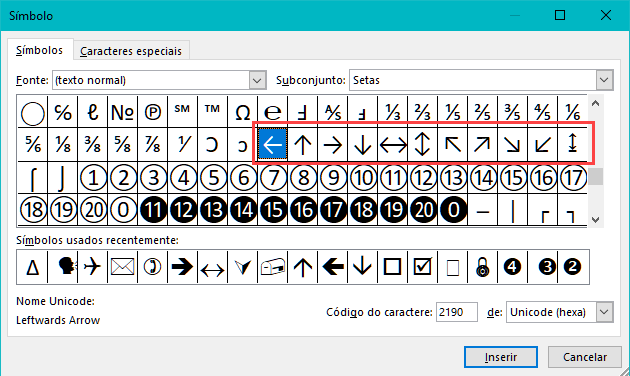Choose the north-east arrow symbol
Screen dimensions: 630x376
[x=483, y=145]
